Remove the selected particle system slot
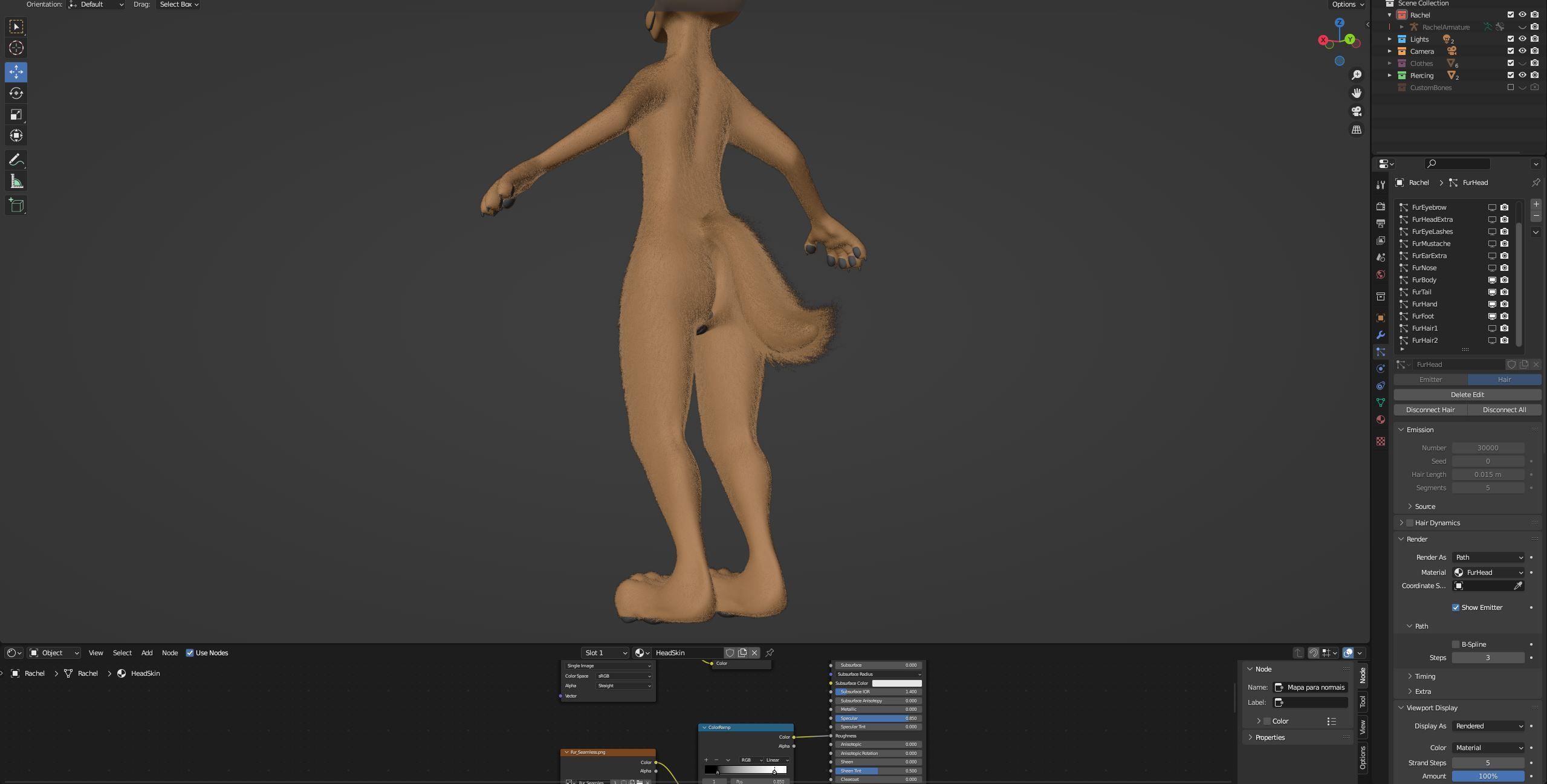The width and height of the screenshot is (1547, 784). (1536, 216)
